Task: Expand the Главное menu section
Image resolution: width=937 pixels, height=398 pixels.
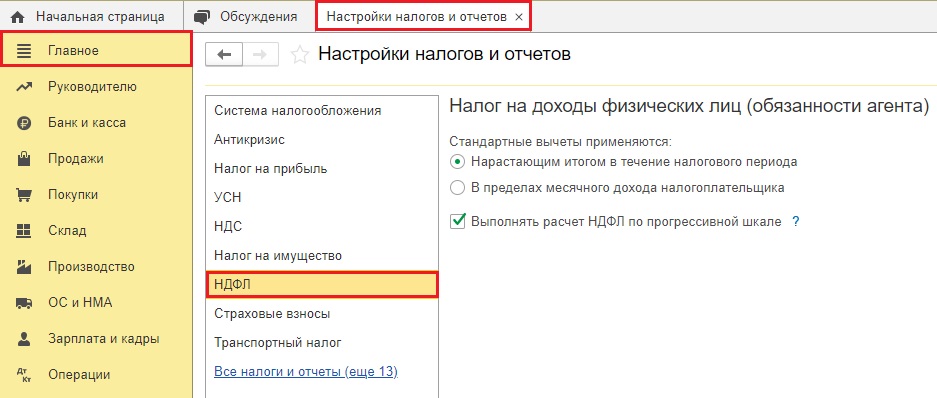Action: [x=96, y=50]
